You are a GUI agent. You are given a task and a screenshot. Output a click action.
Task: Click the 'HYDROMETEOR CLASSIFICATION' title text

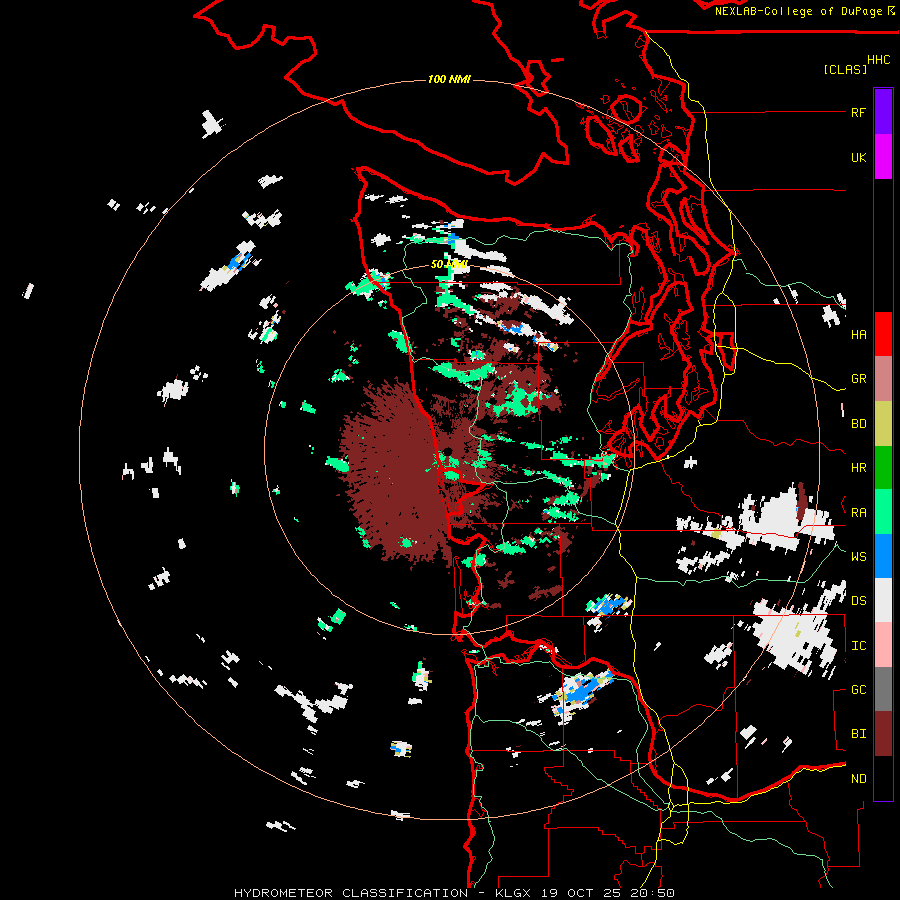(x=351, y=893)
